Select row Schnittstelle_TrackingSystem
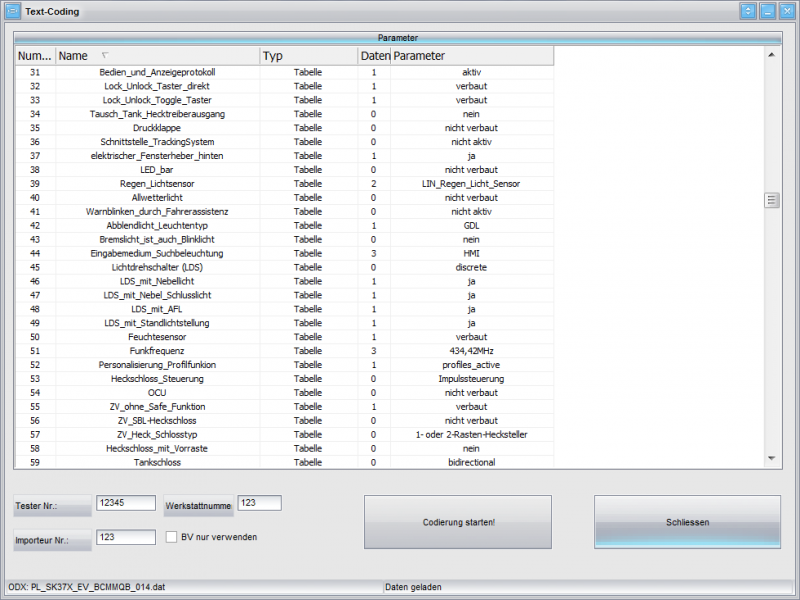Screen dimensions: 800x600 tap(285, 142)
